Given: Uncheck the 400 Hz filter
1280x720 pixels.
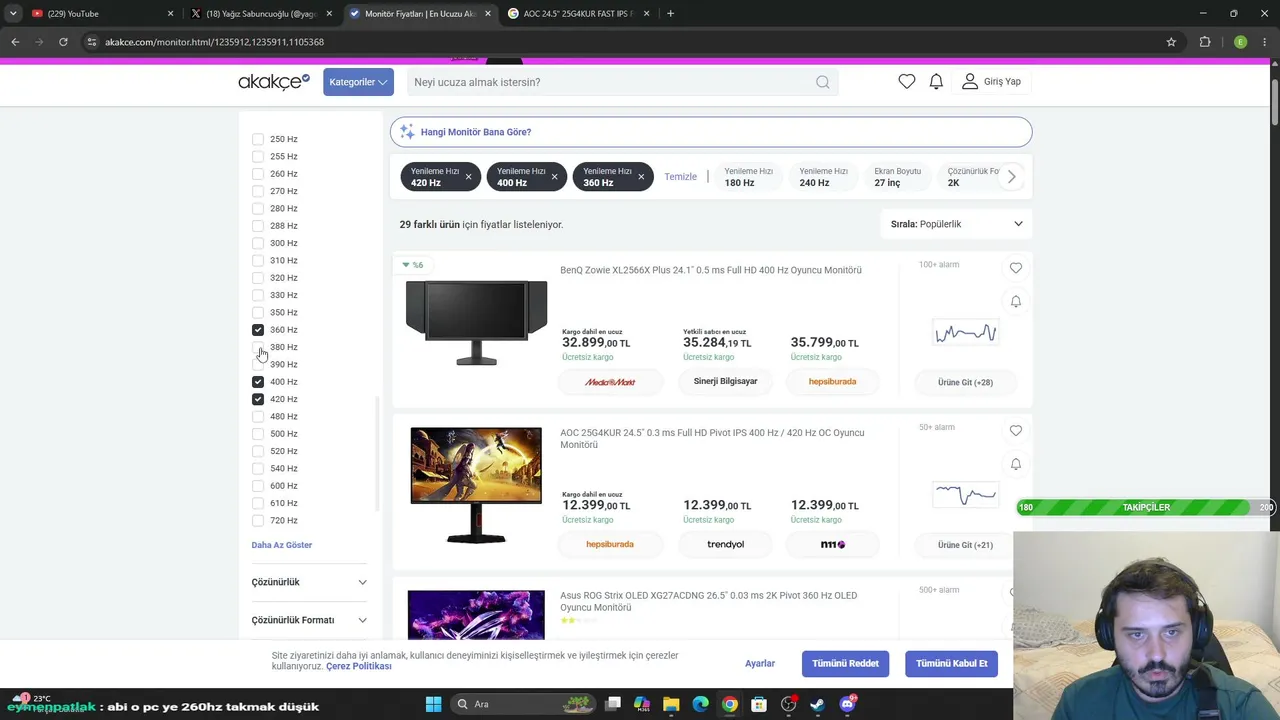Looking at the screenshot, I should (258, 382).
